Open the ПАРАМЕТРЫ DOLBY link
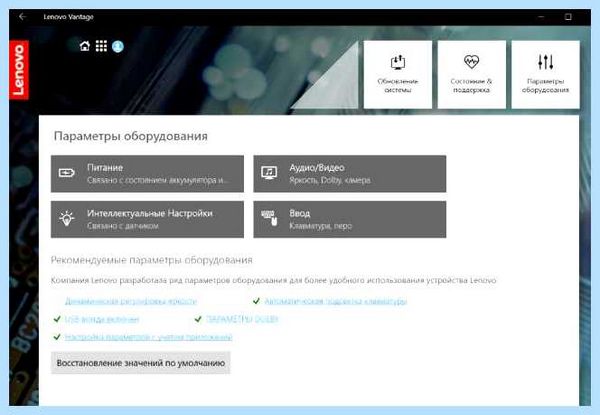The image size is (600, 415). [x=242, y=319]
